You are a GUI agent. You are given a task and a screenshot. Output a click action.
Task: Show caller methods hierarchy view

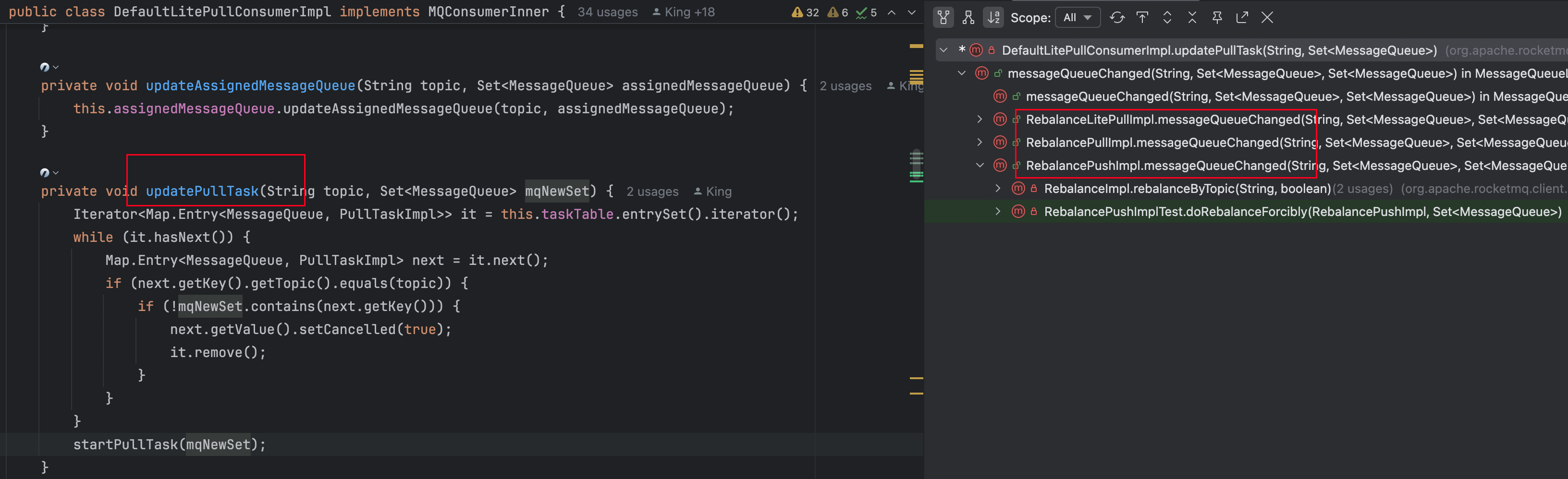[943, 18]
